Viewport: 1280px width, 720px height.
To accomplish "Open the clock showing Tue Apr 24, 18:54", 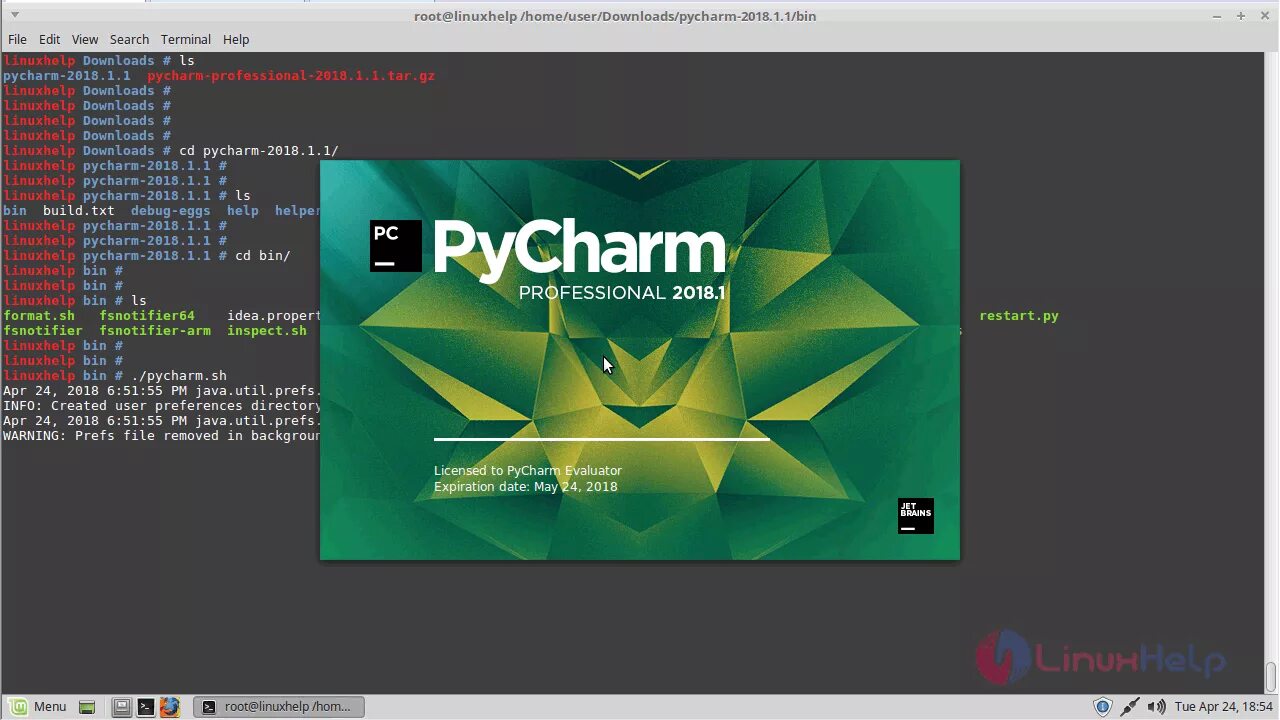I will point(1224,707).
